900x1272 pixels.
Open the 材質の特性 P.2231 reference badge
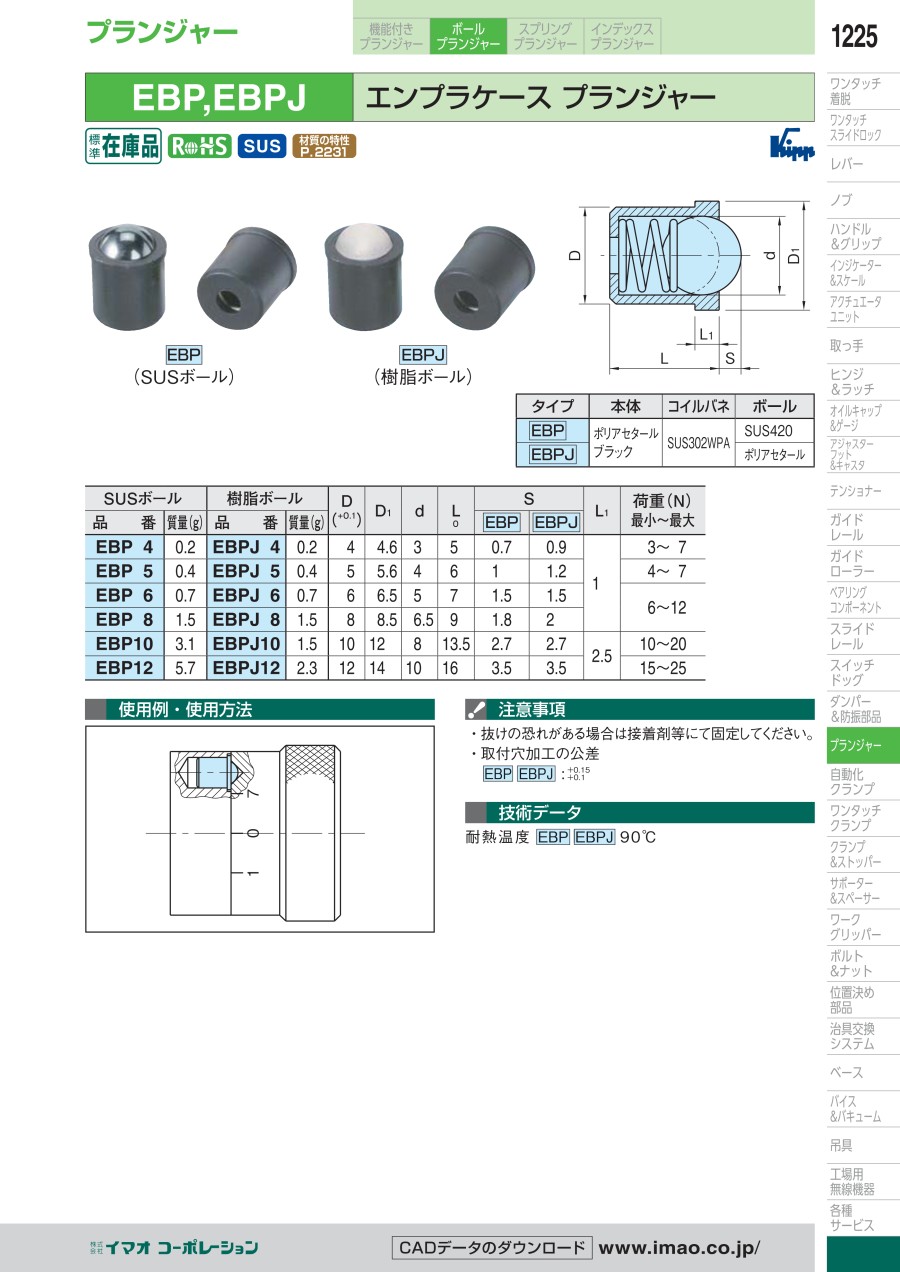point(324,146)
